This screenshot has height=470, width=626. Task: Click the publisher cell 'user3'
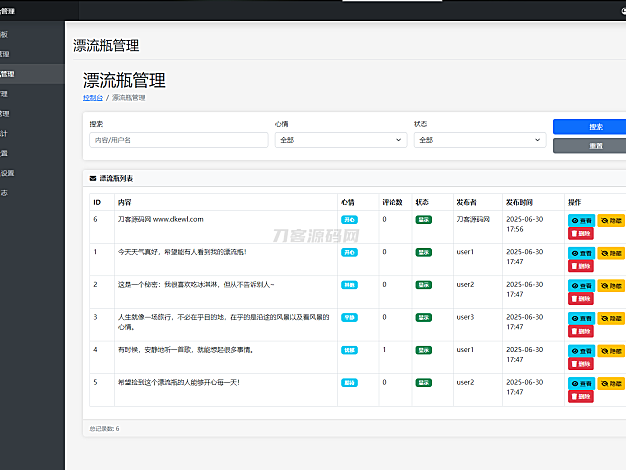point(465,317)
